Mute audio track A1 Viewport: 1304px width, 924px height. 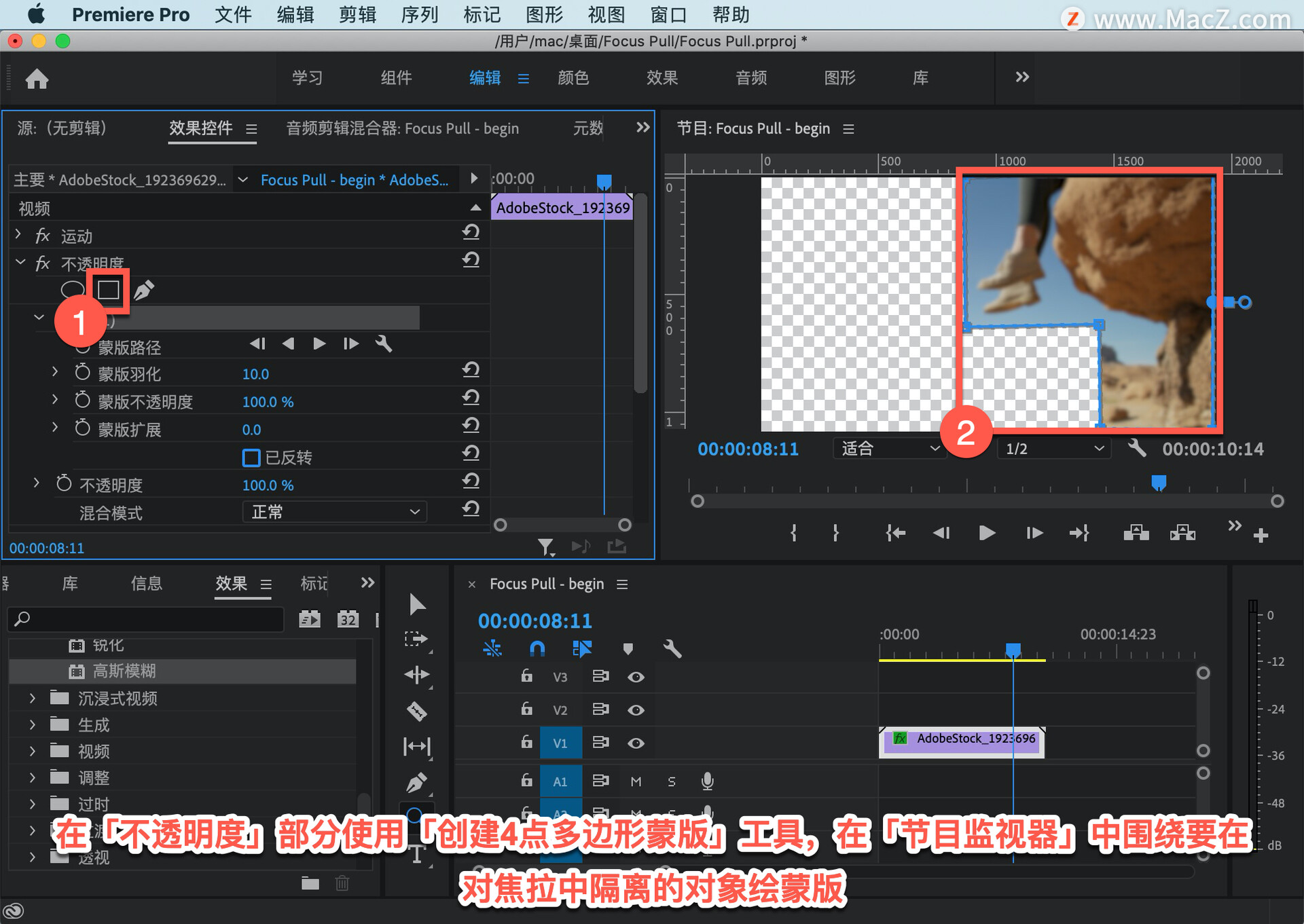coord(636,781)
